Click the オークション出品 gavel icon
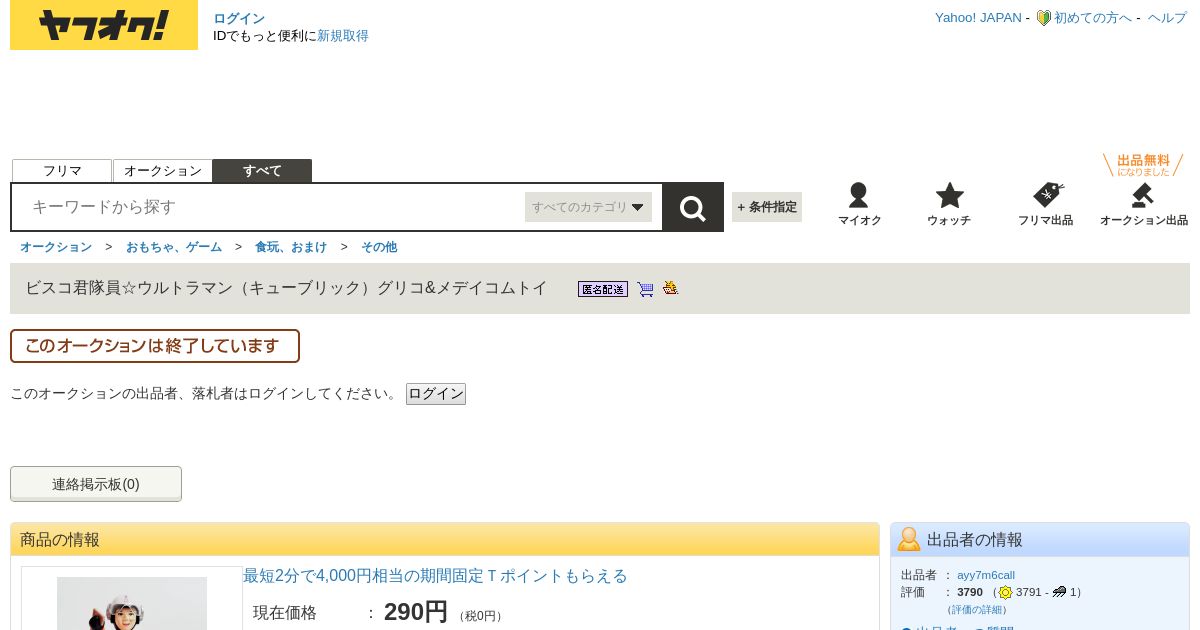The image size is (1200, 630). (x=1144, y=204)
